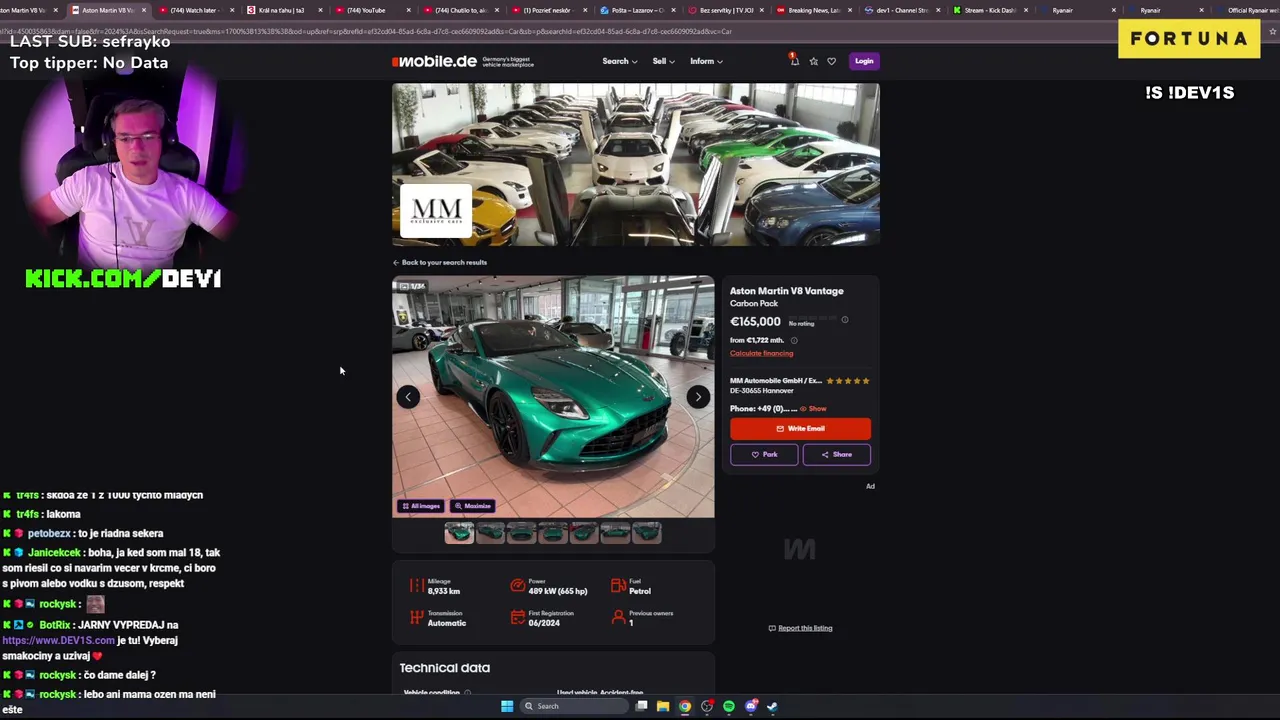Open the Windows Start menu
The height and width of the screenshot is (720, 1280).
tap(507, 706)
